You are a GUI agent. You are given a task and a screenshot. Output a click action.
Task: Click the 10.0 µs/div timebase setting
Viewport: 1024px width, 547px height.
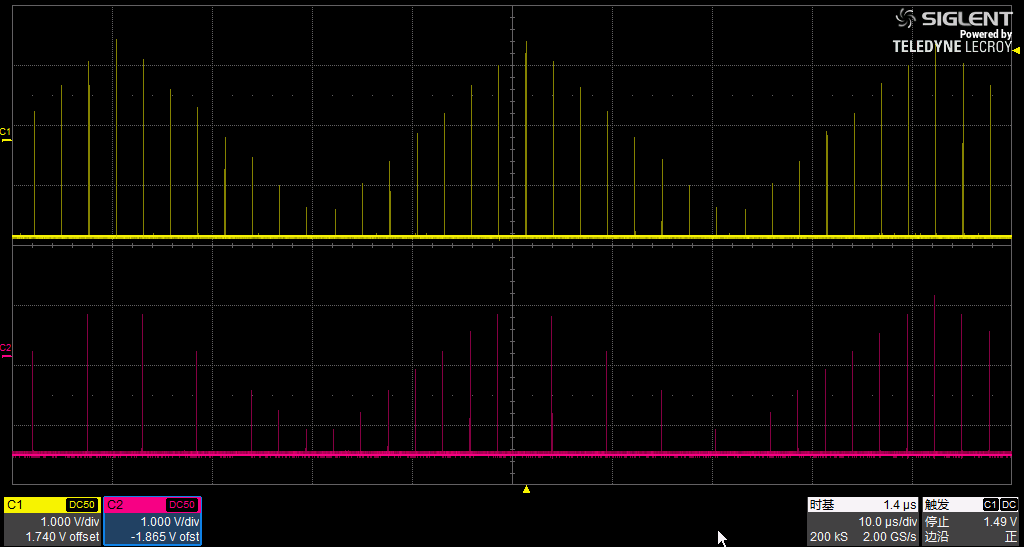click(888, 522)
